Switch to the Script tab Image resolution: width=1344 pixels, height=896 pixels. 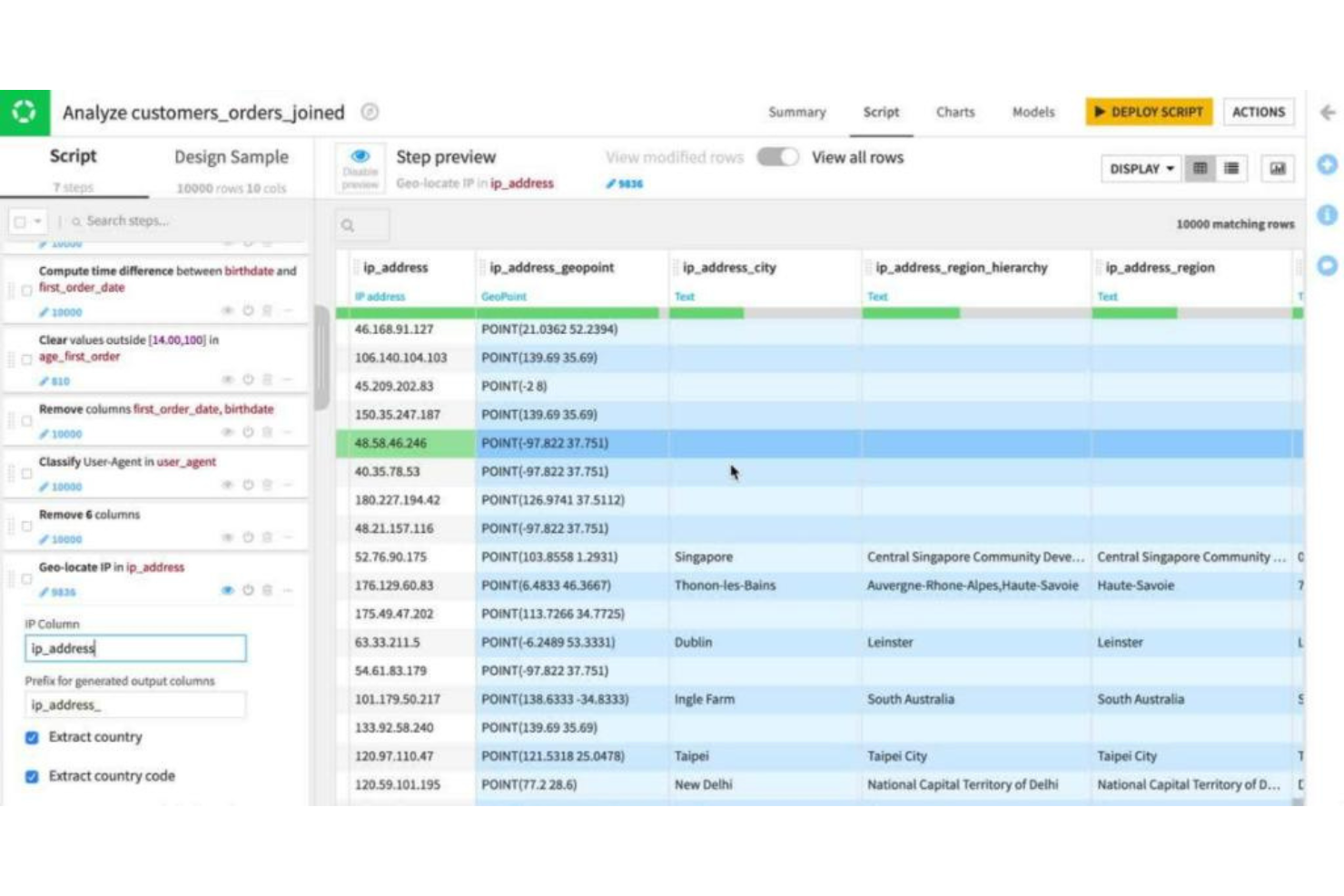click(x=881, y=112)
